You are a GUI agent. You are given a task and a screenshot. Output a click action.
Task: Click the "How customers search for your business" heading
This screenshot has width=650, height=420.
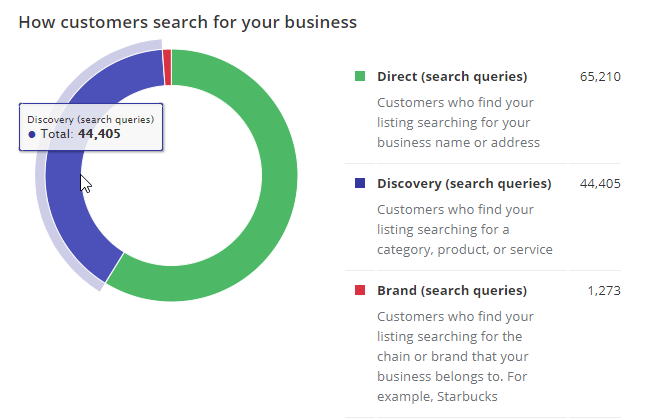coord(188,21)
